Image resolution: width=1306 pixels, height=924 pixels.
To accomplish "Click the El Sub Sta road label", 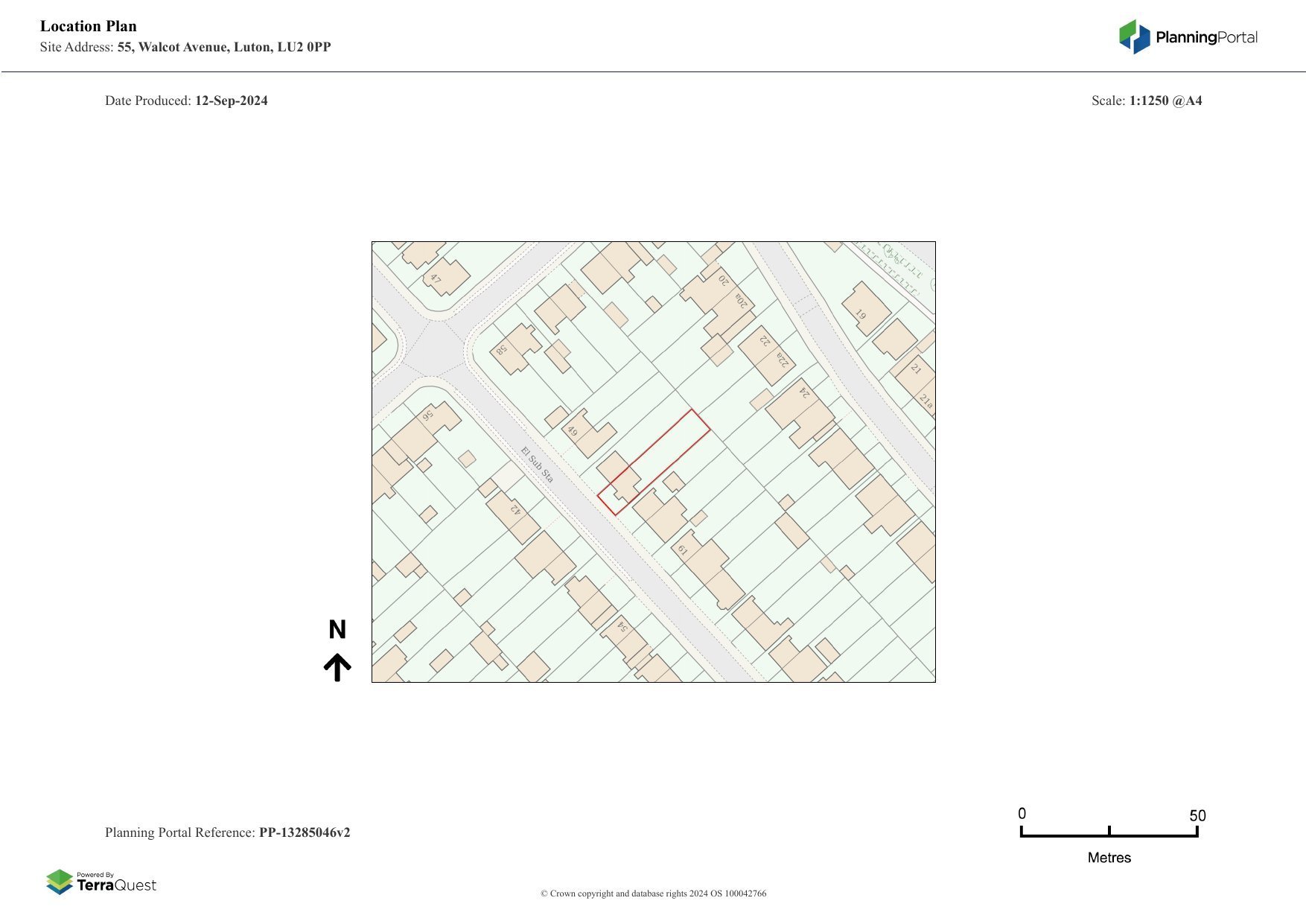I will (537, 464).
